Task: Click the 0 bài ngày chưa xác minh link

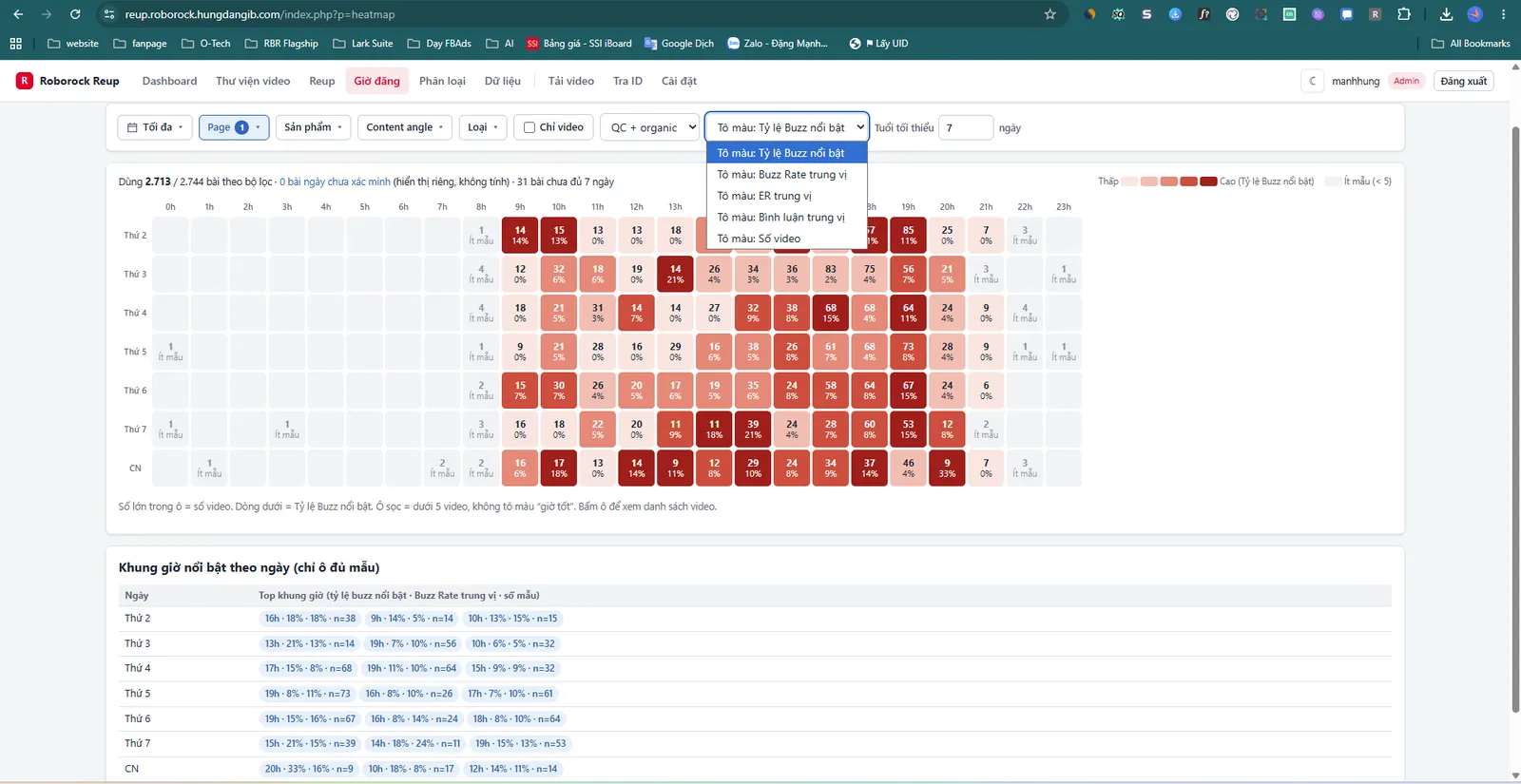Action: coord(335,182)
